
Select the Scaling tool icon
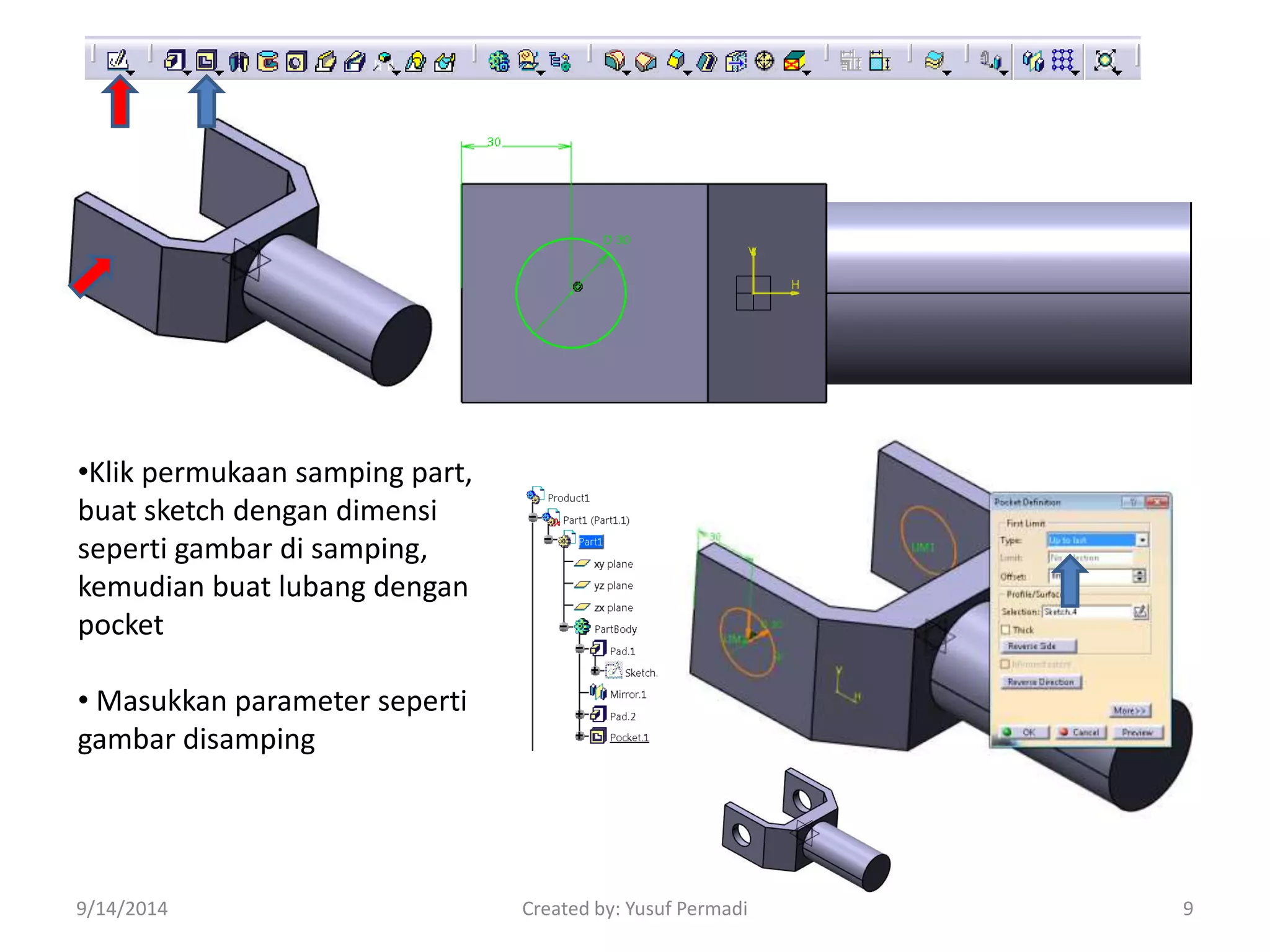point(1105,61)
